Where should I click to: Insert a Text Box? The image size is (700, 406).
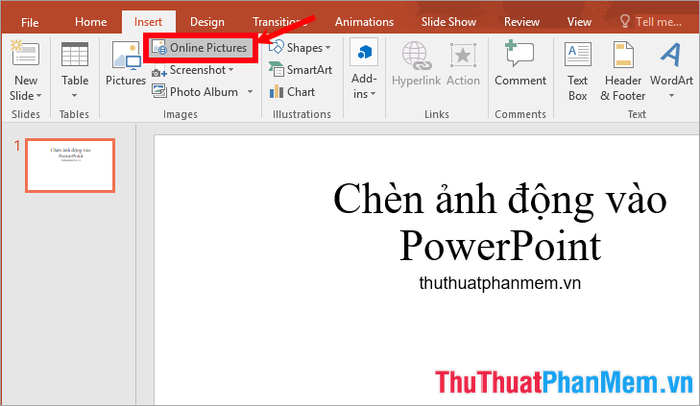(x=578, y=71)
